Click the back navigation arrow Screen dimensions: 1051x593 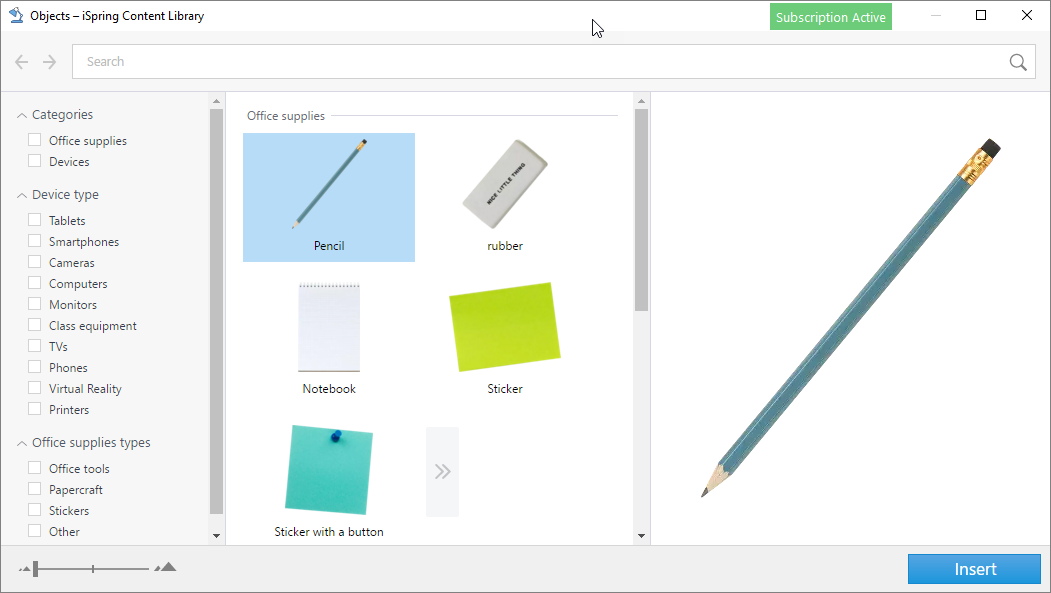tap(21, 61)
